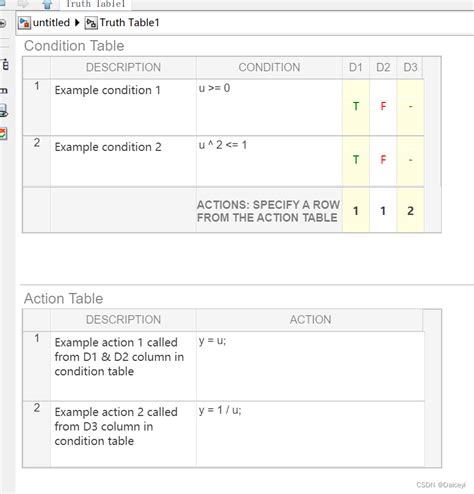Image resolution: width=474 pixels, height=494 pixels.
Task: Toggle D2 value for condition 1
Action: [x=383, y=107]
